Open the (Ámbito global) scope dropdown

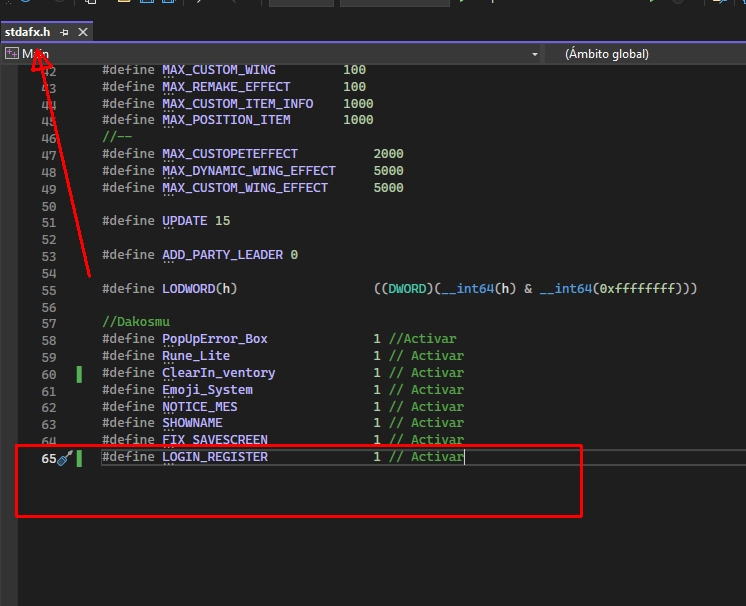coord(647,54)
